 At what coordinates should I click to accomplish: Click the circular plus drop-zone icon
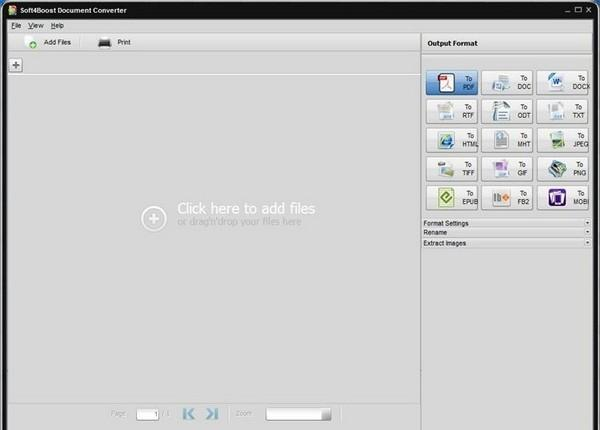tap(154, 218)
